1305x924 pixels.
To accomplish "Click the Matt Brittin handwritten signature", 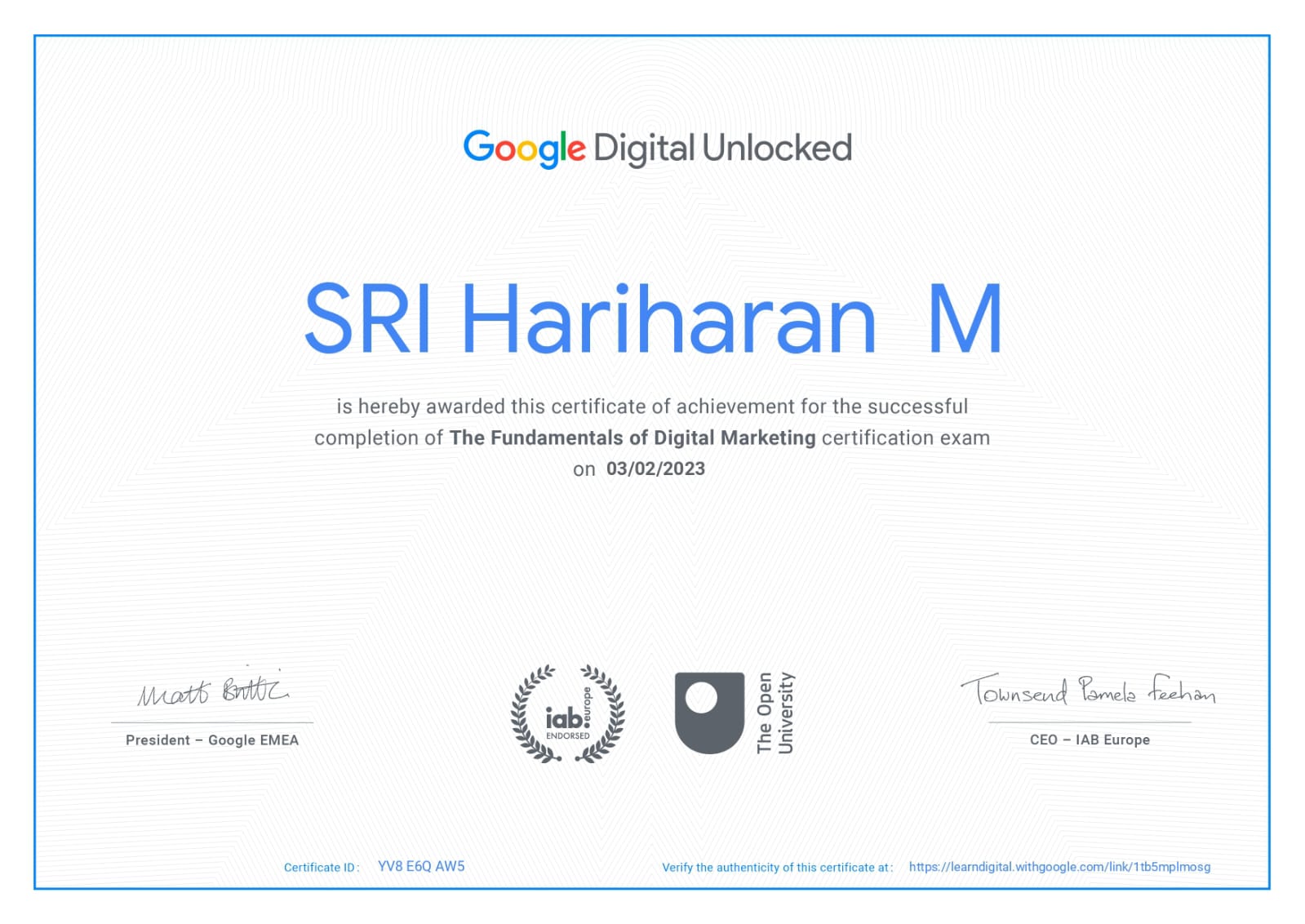I will pyautogui.click(x=212, y=691).
